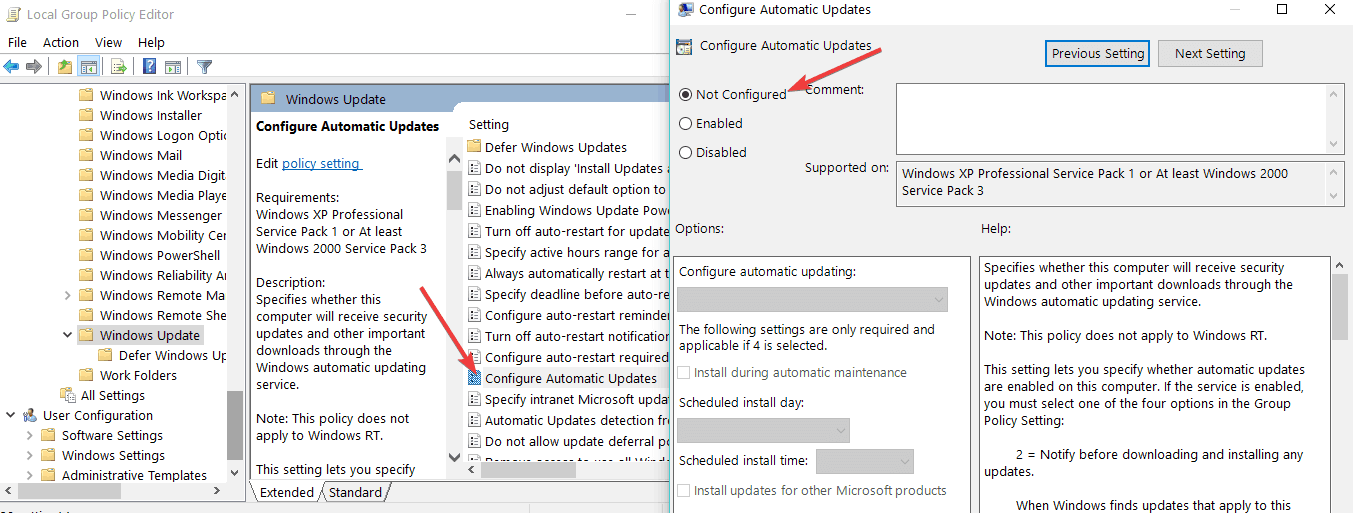The height and width of the screenshot is (513, 1353).
Task: Click the Previous Setting button
Action: [1097, 53]
